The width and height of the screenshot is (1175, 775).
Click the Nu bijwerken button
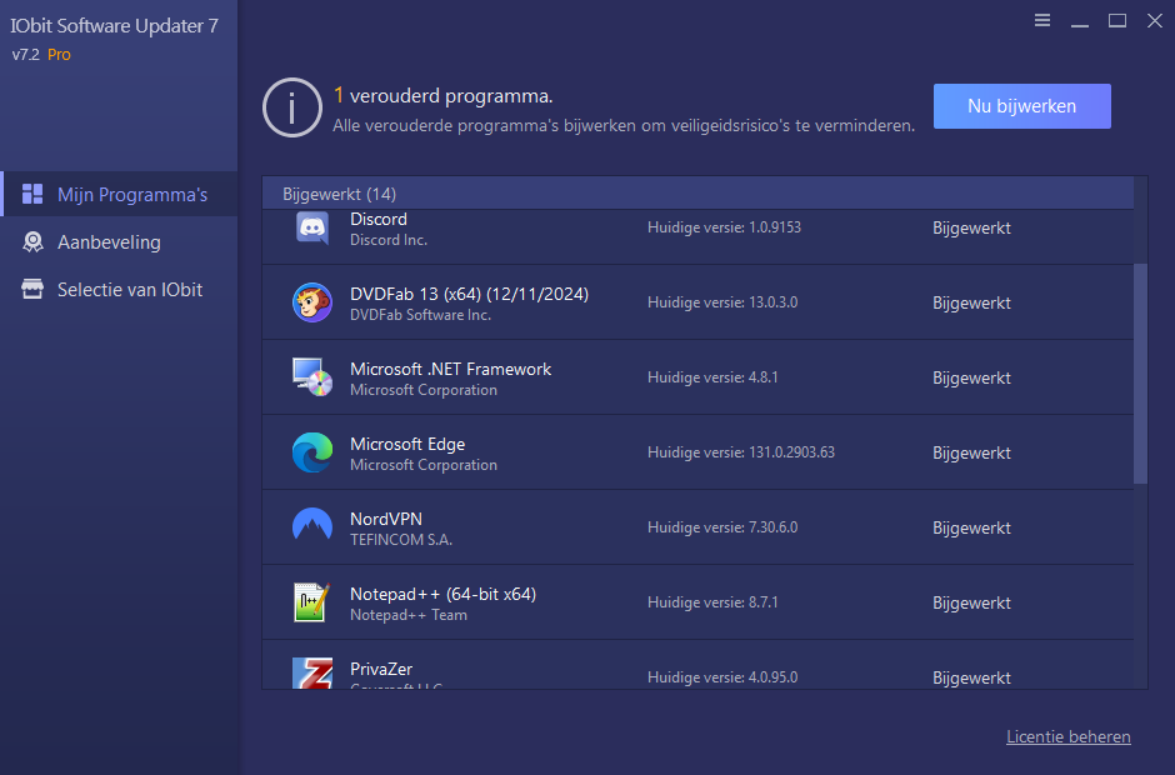(1021, 106)
